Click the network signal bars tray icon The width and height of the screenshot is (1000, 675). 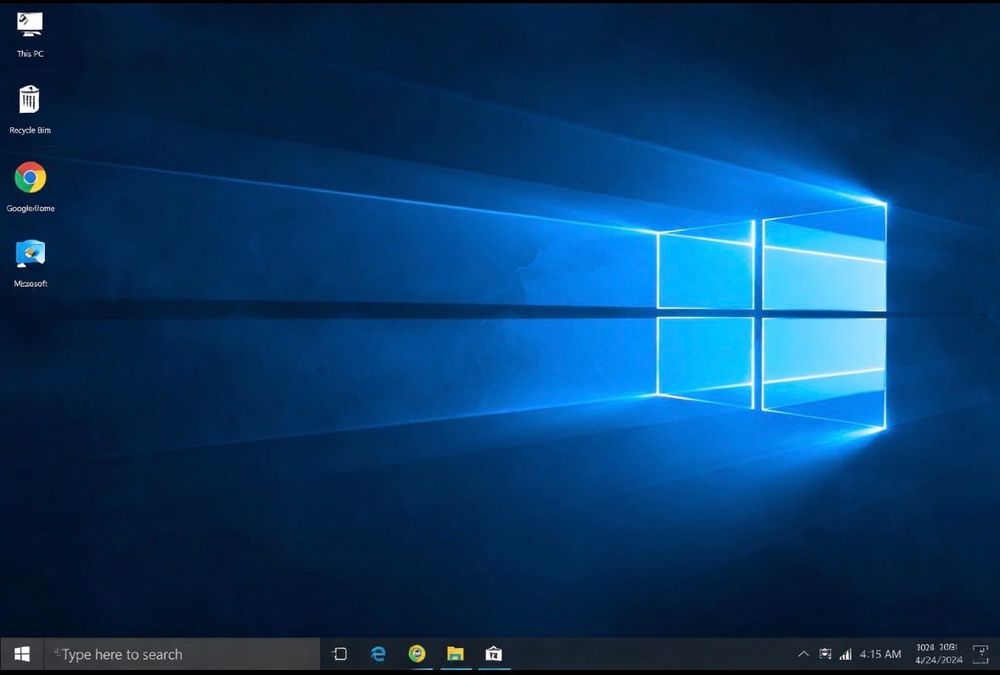(846, 654)
